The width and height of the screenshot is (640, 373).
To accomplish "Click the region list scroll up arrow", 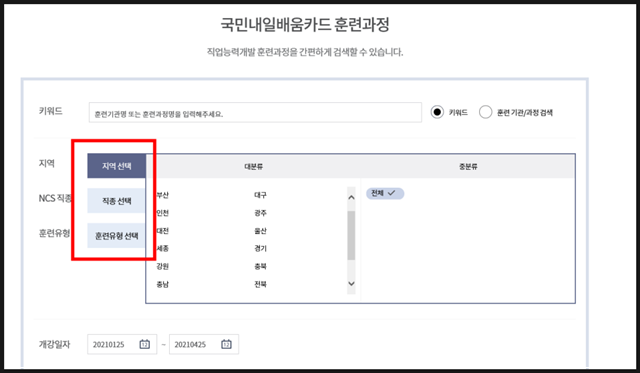I will [351, 198].
